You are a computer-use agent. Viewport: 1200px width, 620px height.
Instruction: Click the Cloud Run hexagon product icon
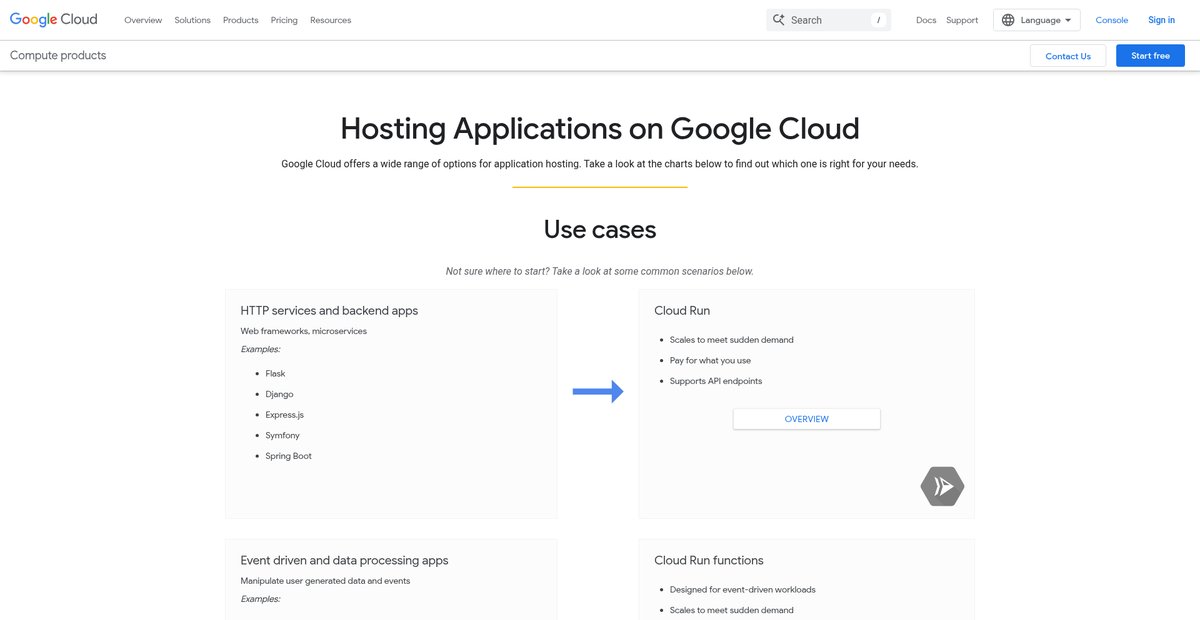[942, 487]
